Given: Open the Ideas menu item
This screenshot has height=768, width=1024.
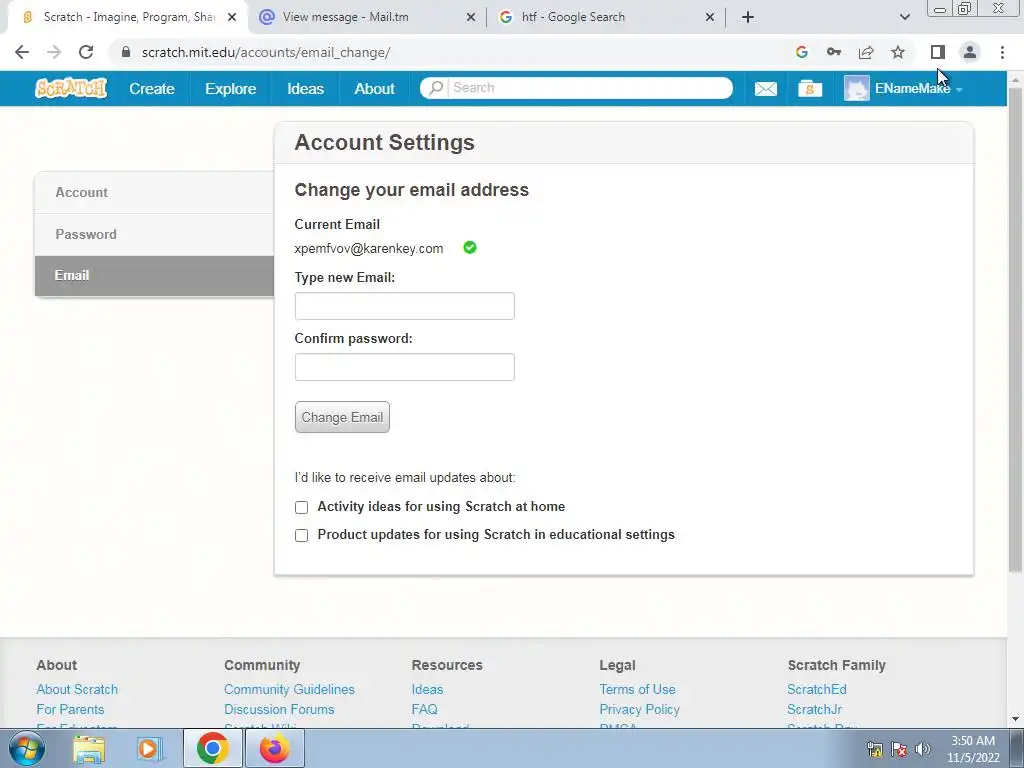Looking at the screenshot, I should coord(306,89).
